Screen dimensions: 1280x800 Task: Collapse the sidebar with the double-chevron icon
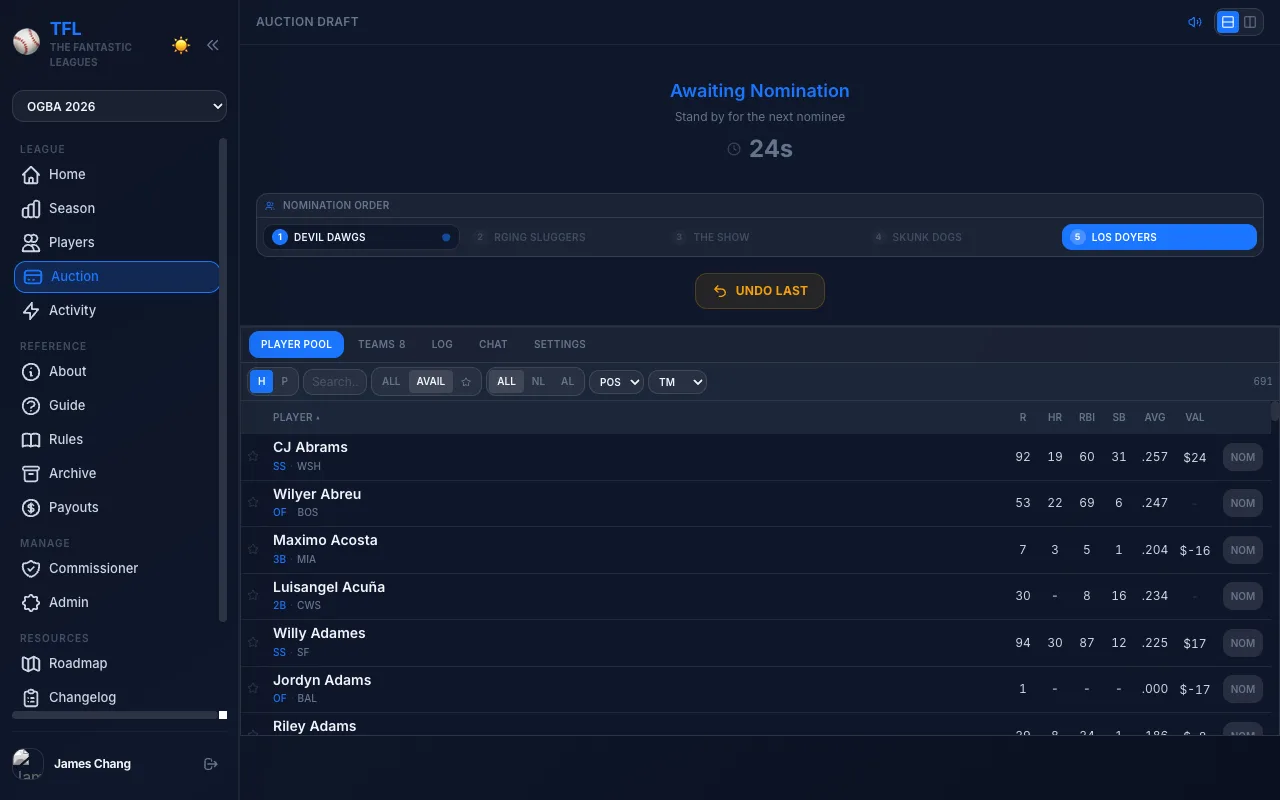pyautogui.click(x=212, y=44)
